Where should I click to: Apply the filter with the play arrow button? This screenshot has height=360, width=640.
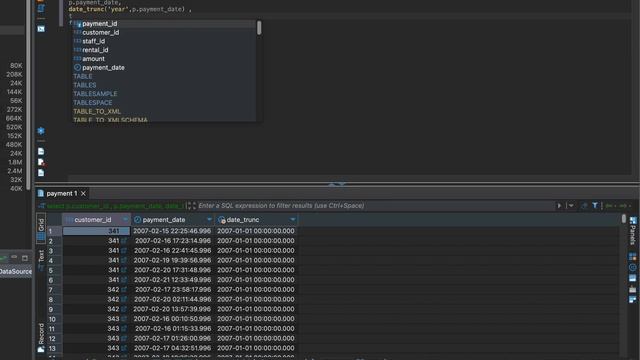[x=559, y=206]
